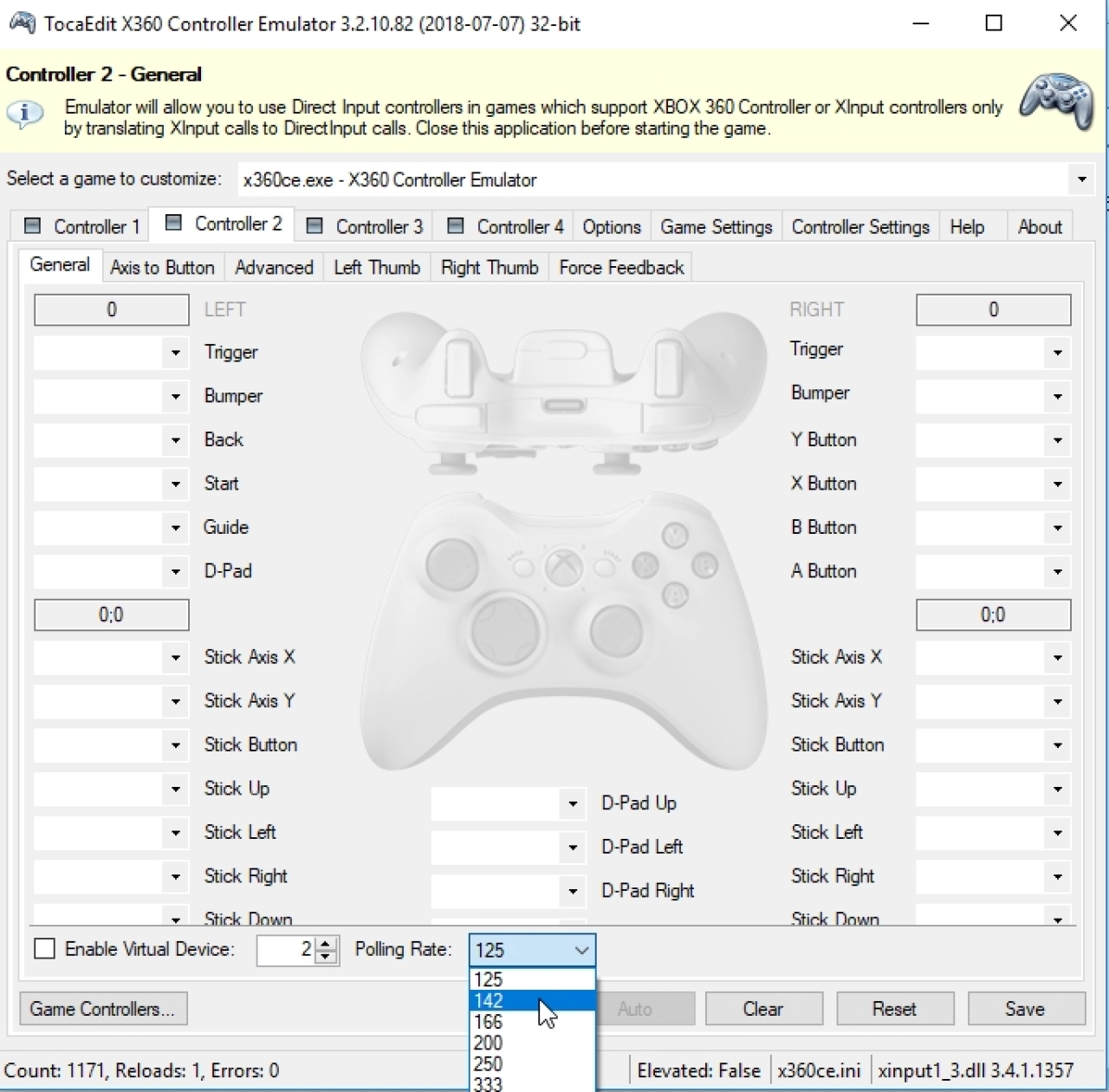Click the Clear button

tap(763, 1009)
